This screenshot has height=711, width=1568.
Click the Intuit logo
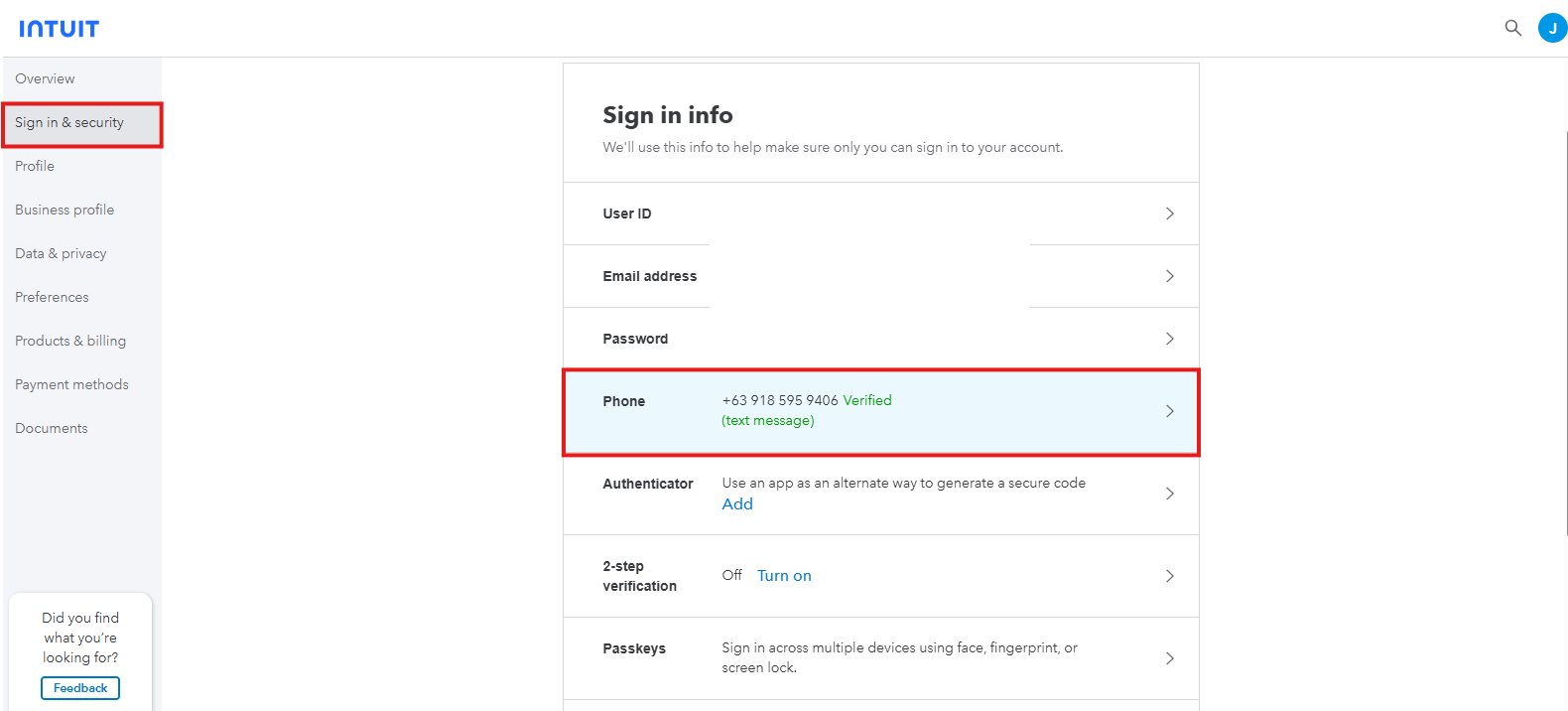60,29
